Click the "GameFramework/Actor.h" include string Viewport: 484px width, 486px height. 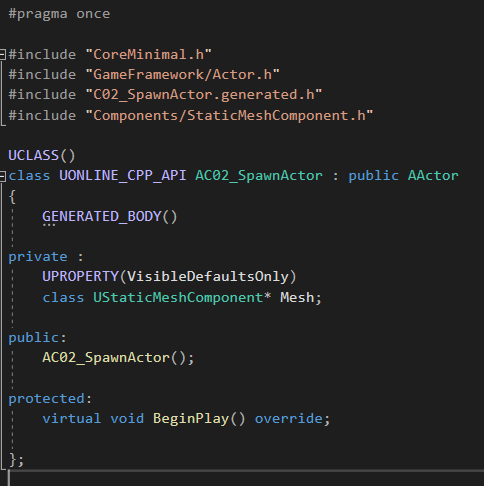coord(182,75)
